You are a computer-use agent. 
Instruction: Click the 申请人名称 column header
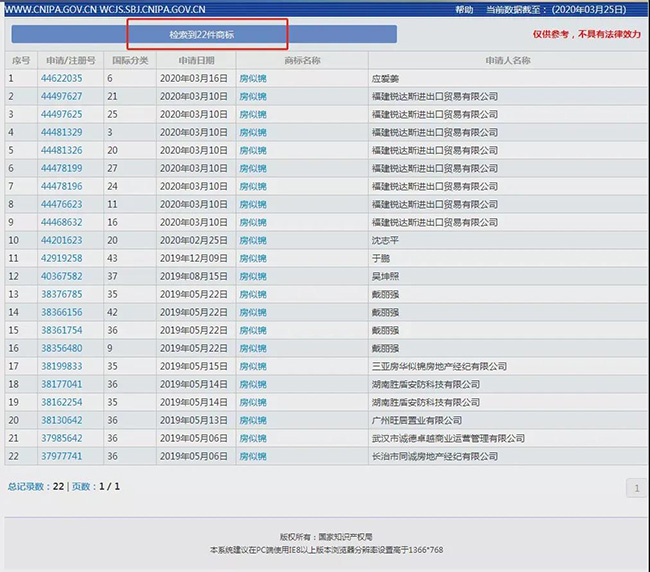(508, 61)
